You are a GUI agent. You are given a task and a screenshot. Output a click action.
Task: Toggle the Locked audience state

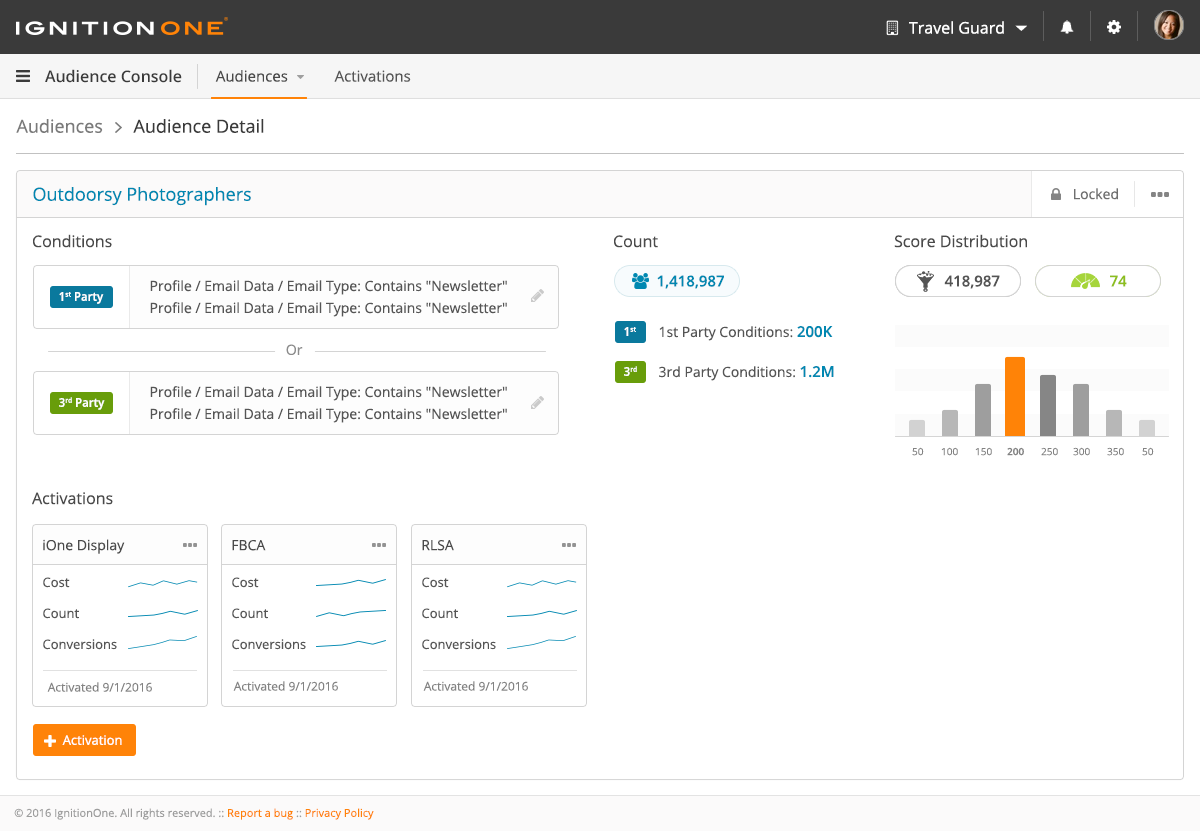[x=1084, y=195]
